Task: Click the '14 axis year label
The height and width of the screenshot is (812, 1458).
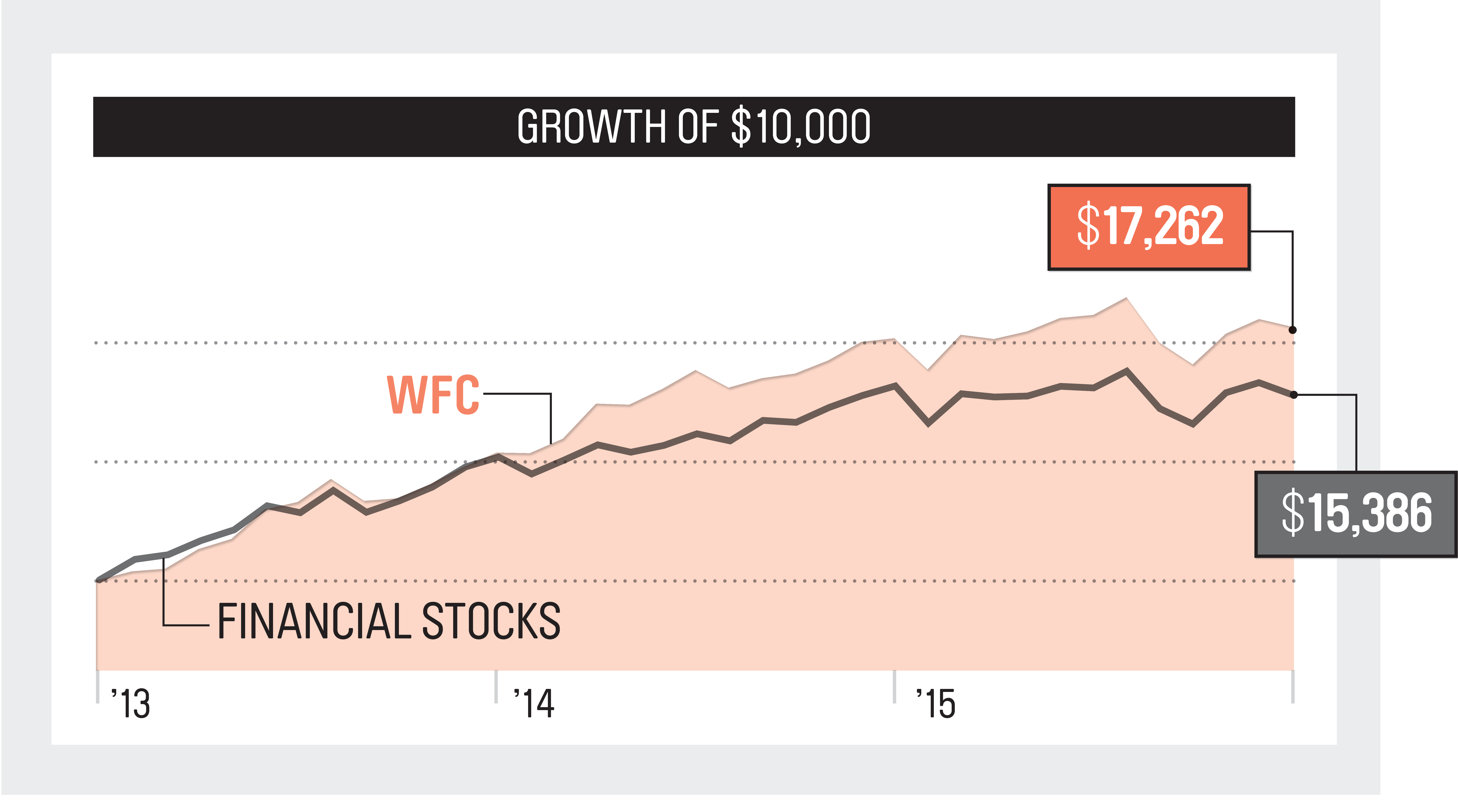Action: point(534,704)
